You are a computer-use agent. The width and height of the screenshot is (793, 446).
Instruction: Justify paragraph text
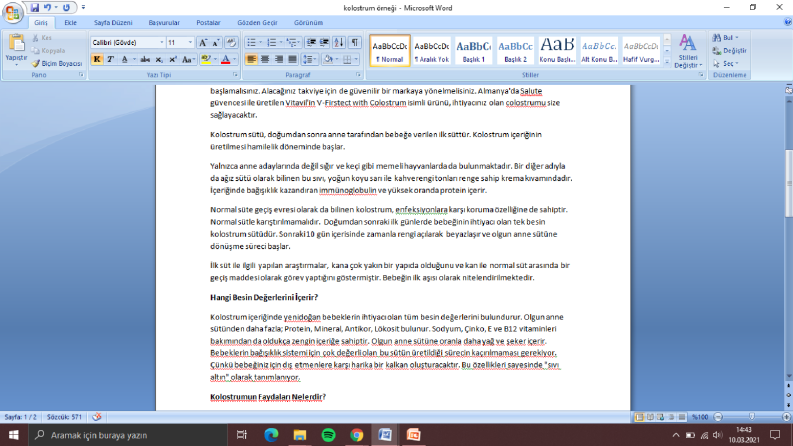[292, 60]
